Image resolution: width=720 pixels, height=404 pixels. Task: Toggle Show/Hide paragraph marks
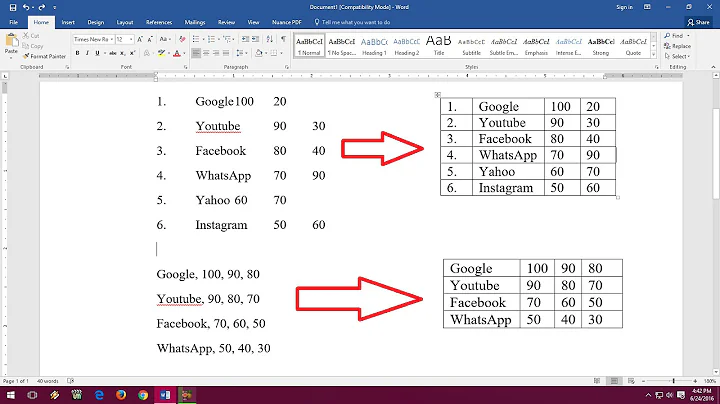(x=283, y=39)
